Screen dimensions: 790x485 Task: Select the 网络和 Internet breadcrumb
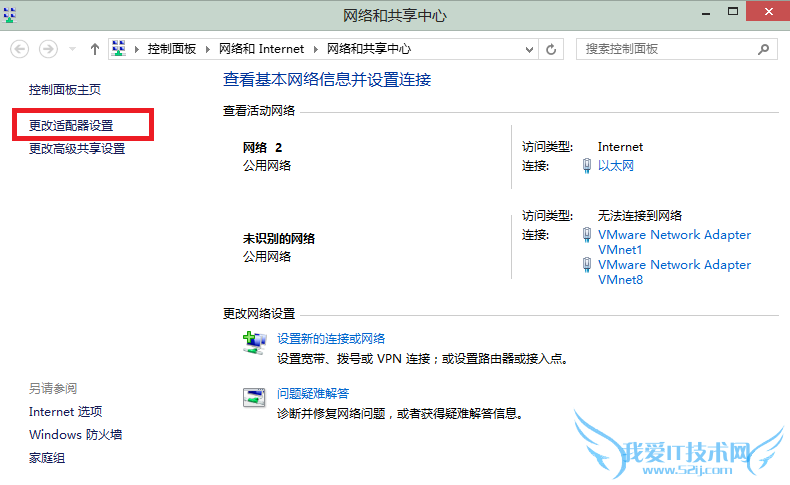tap(261, 49)
